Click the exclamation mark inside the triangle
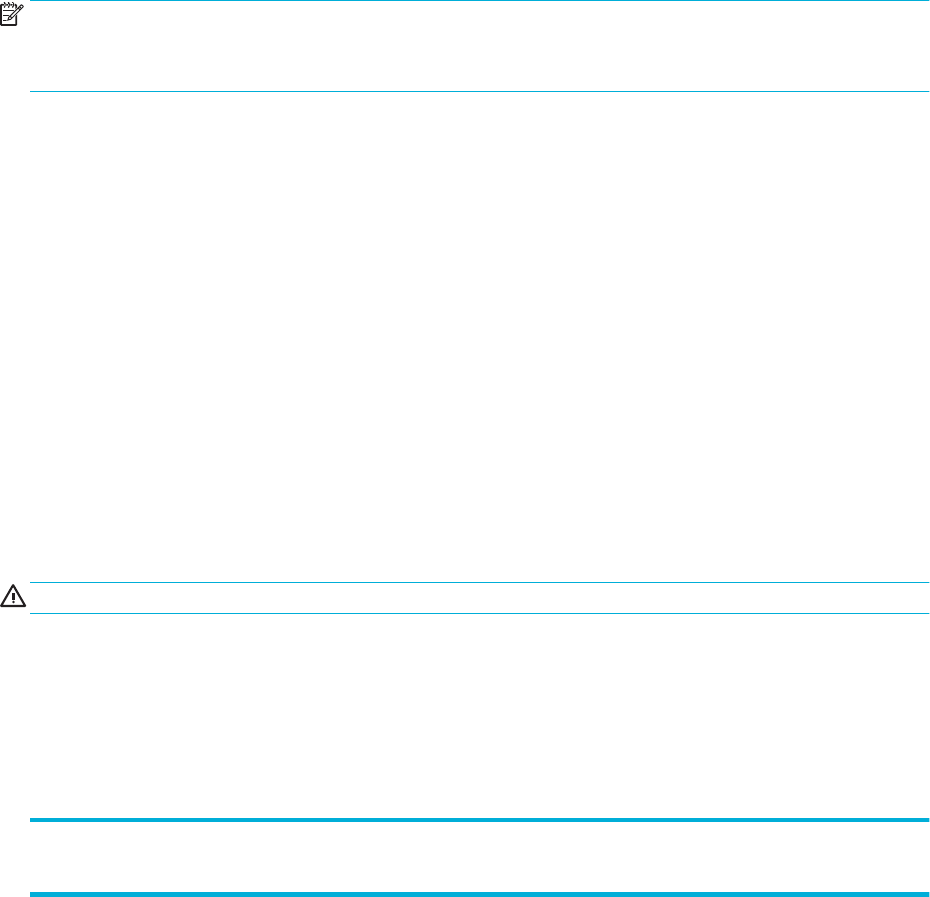 pos(13,597)
